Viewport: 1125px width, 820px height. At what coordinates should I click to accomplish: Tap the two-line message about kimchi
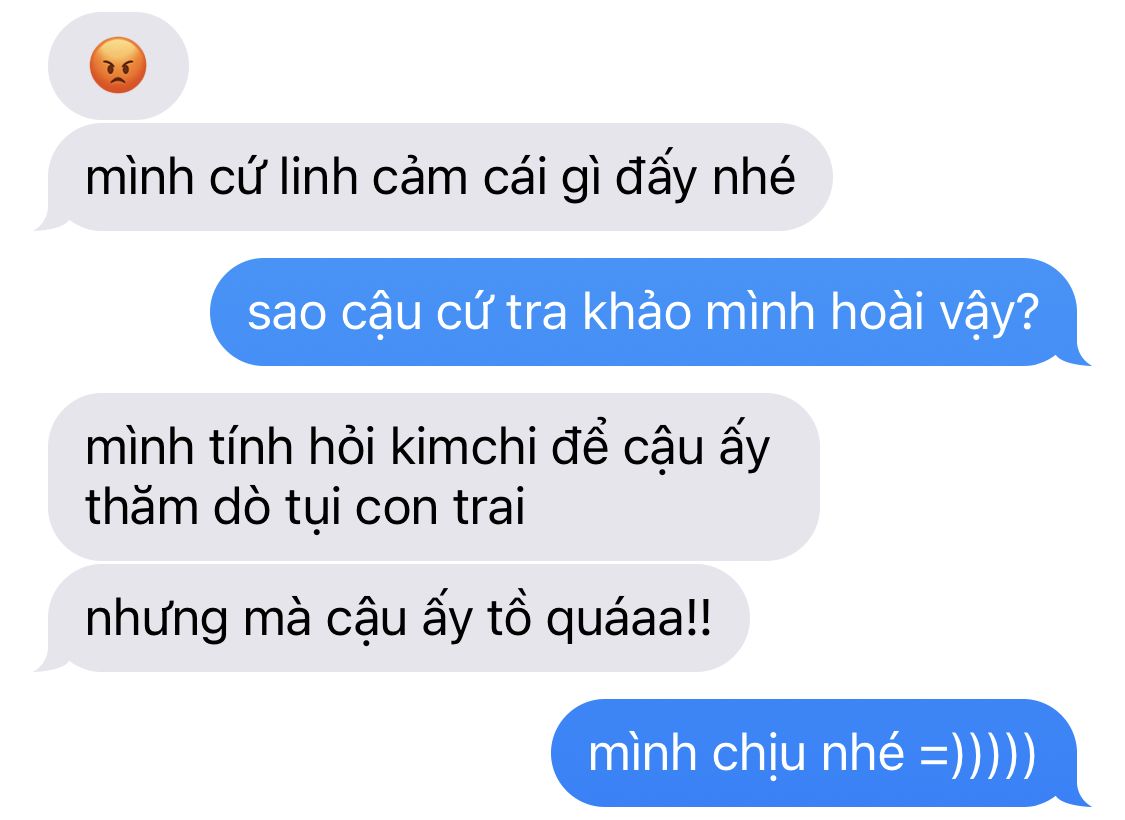(x=434, y=476)
